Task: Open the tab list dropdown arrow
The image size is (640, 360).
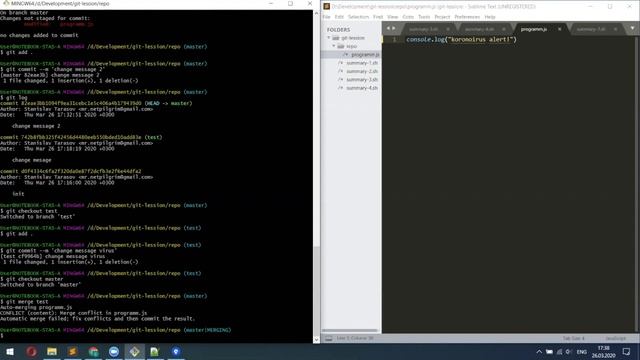Action: 632,28
